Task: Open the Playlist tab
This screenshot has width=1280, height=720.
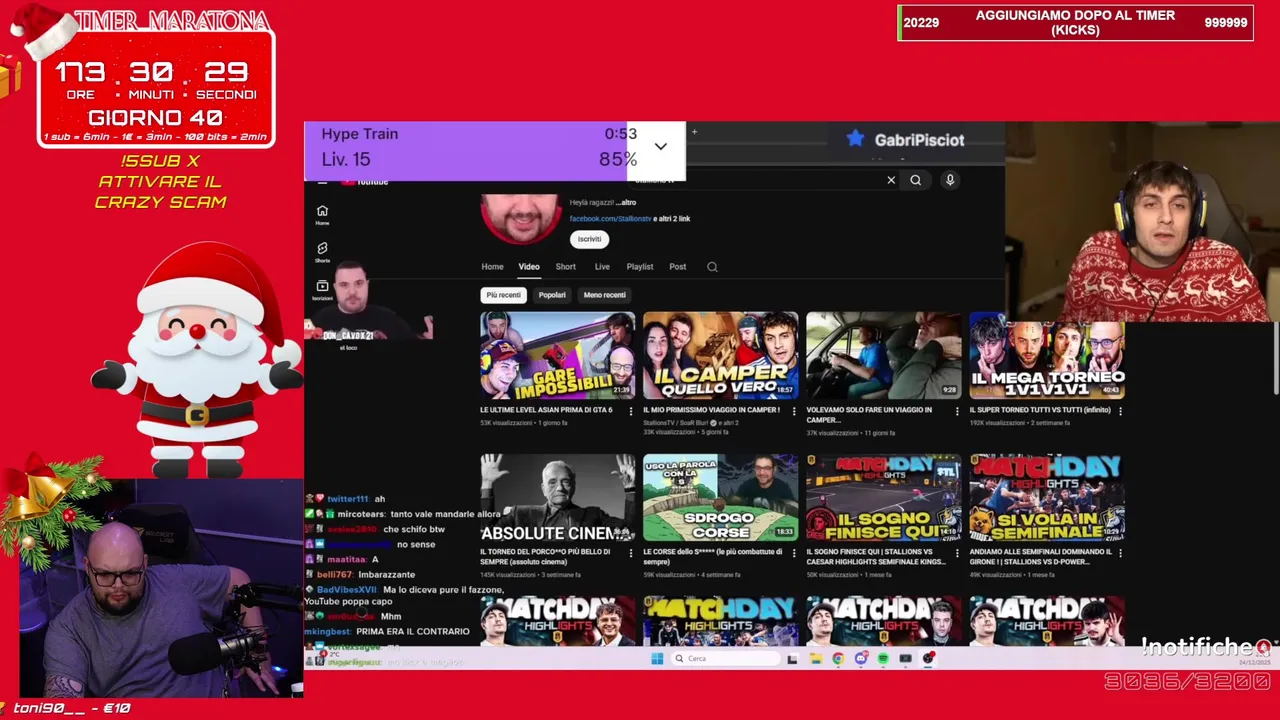Action: pyautogui.click(x=640, y=267)
